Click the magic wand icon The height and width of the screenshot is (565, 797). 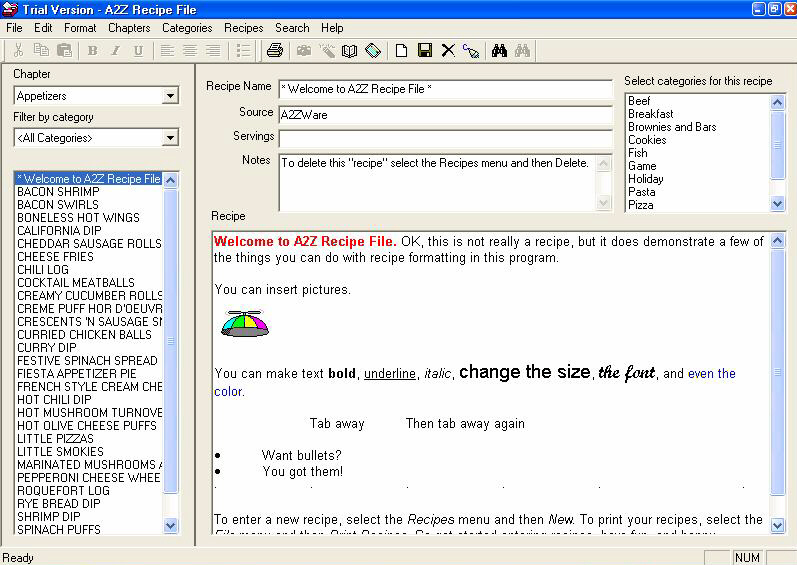coord(327,50)
